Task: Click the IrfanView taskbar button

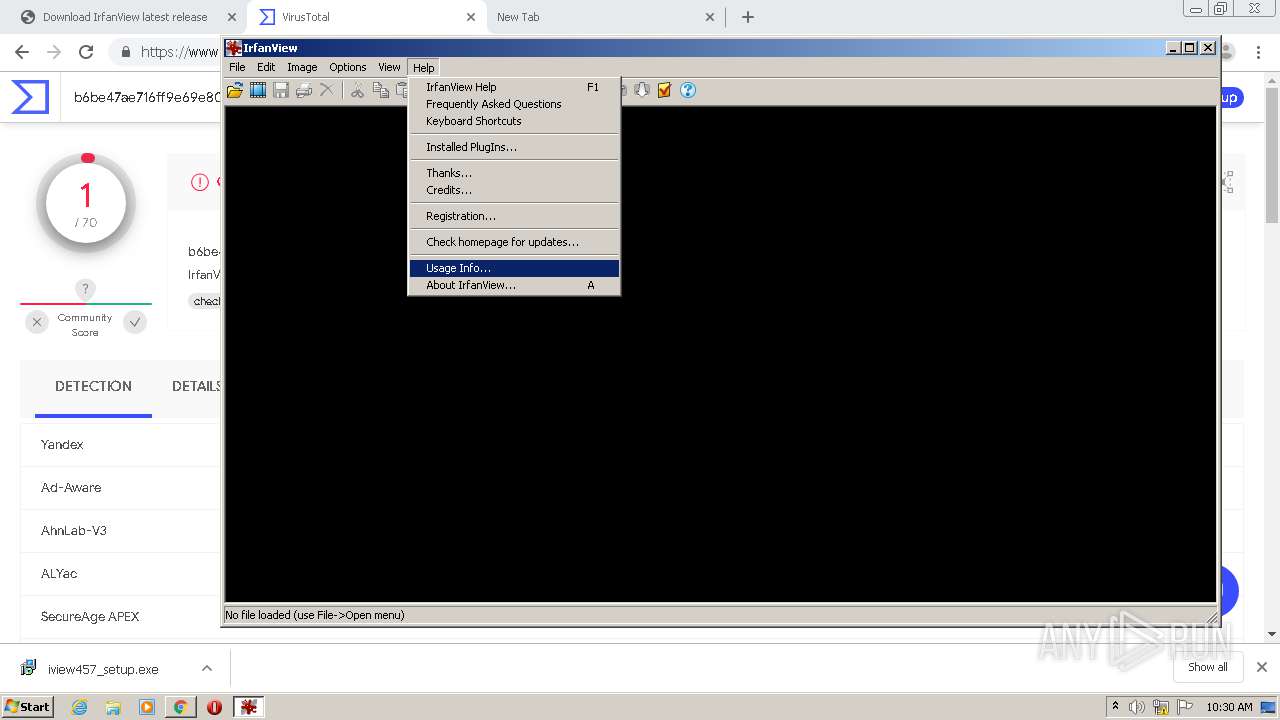Action: [249, 707]
